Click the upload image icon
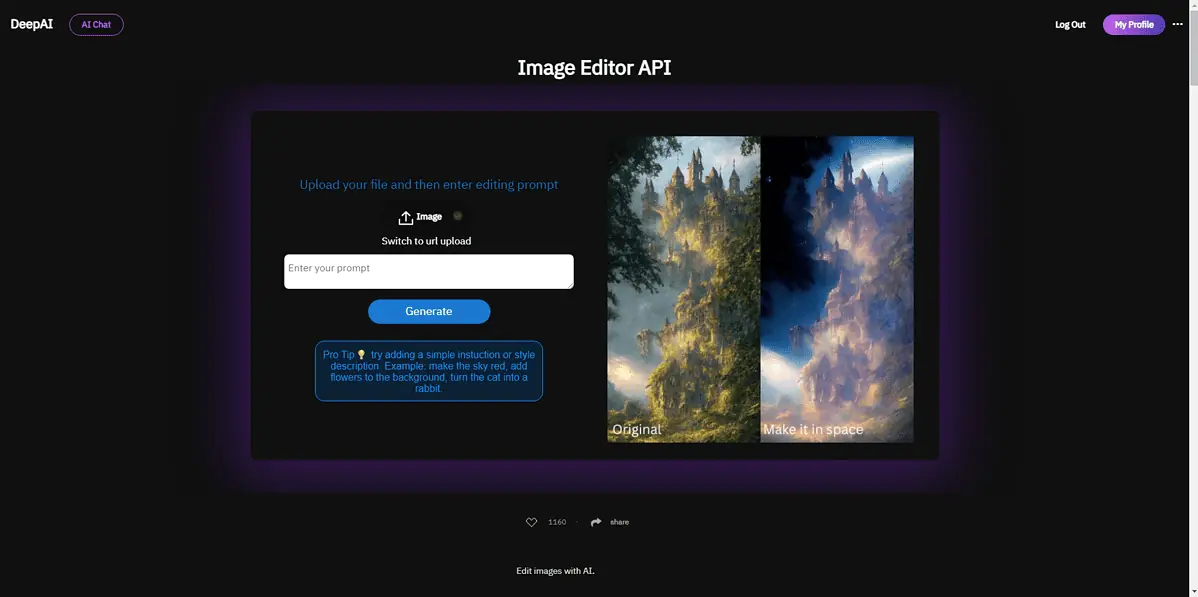This screenshot has width=1198, height=597. [405, 217]
